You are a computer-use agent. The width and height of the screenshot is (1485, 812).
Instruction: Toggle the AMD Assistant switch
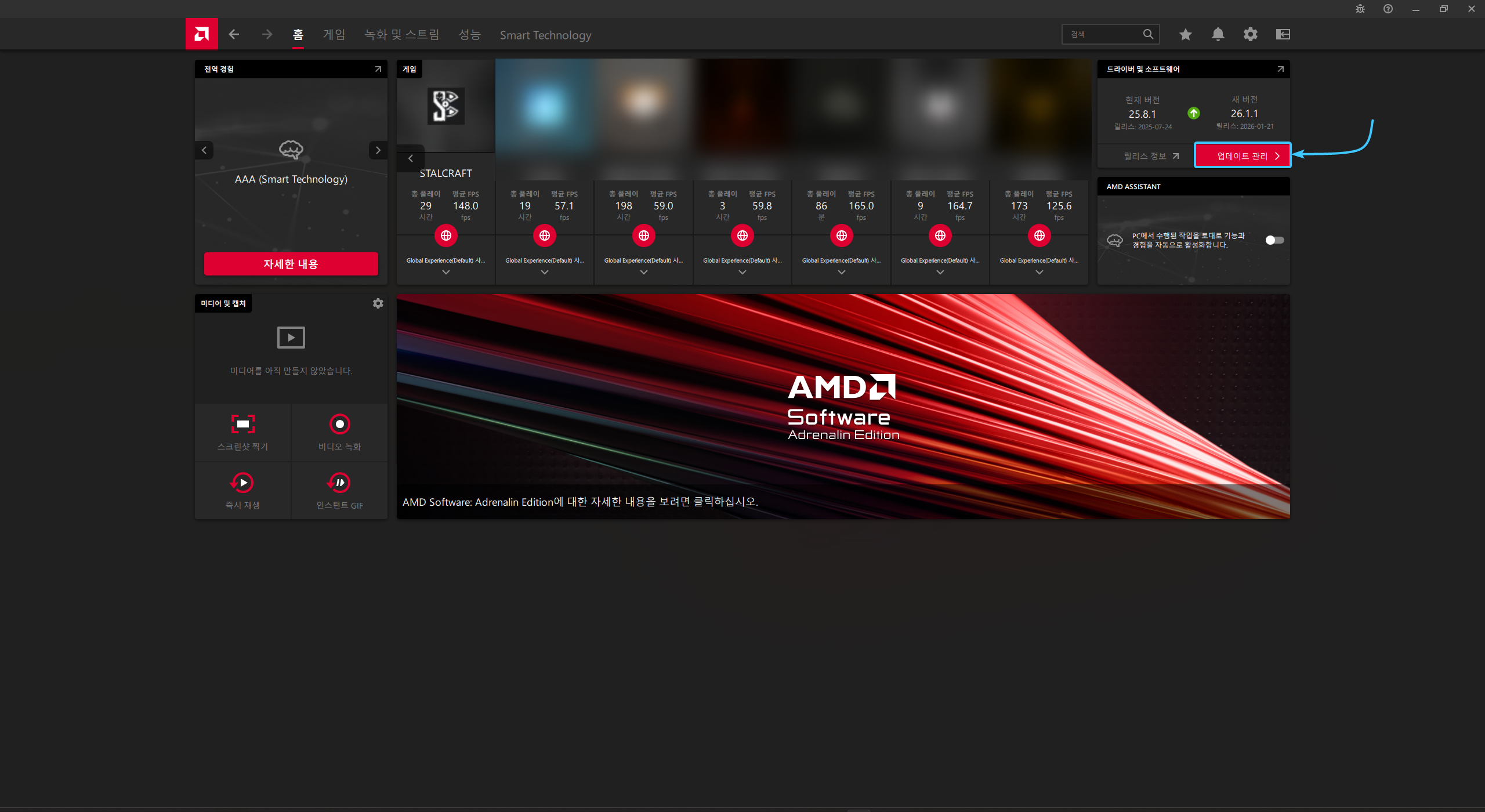(x=1274, y=240)
